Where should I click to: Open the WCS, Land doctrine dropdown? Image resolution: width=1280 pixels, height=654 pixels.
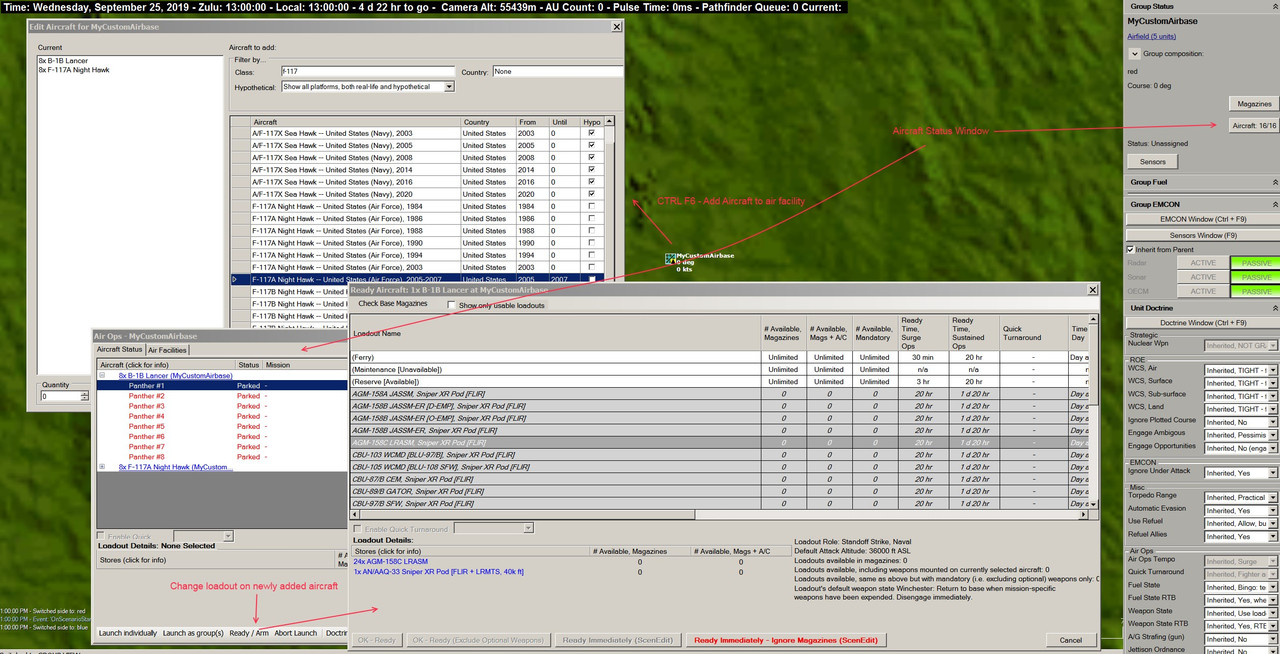1273,409
